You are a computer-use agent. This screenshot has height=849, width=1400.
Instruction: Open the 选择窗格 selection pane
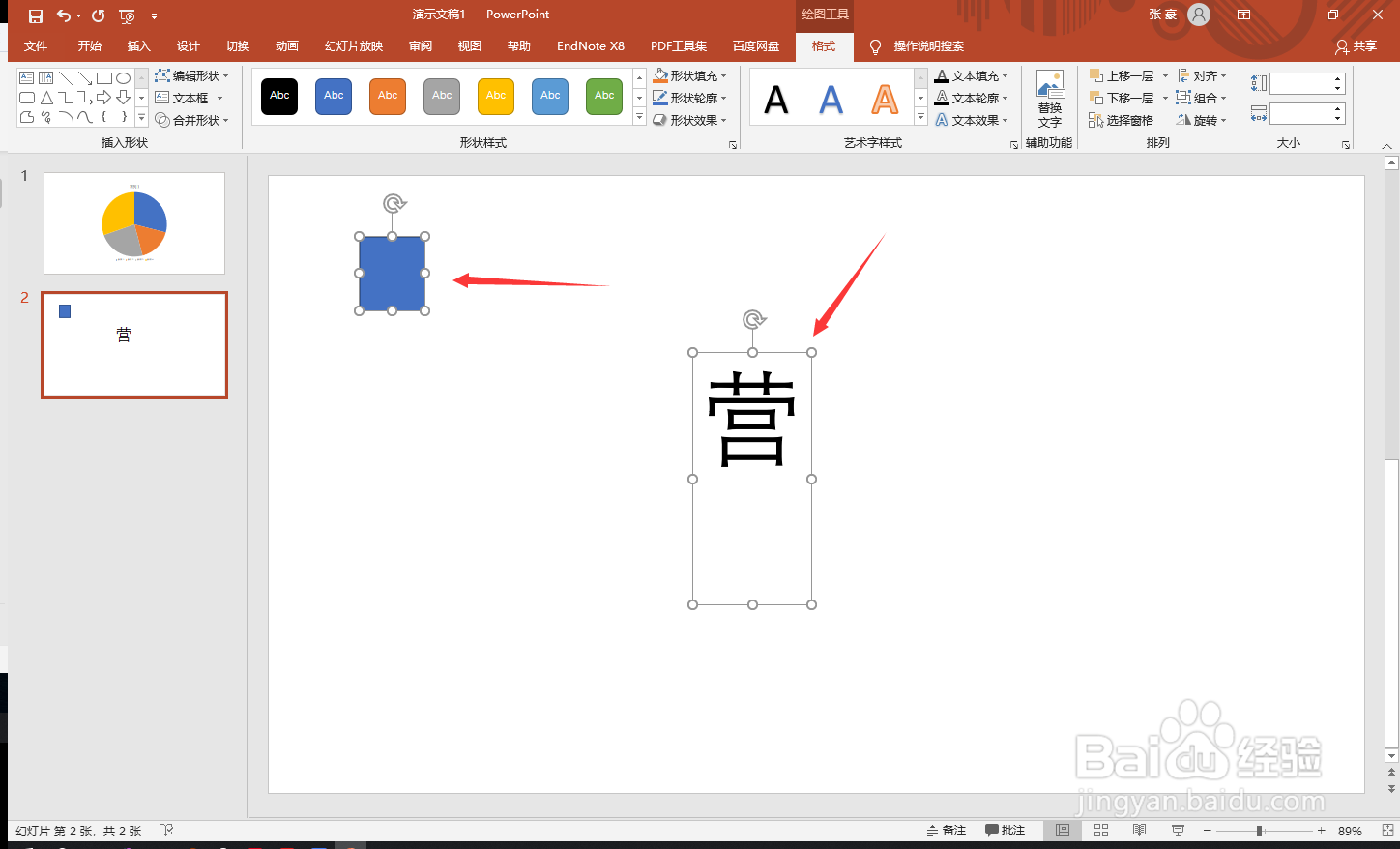click(1122, 120)
